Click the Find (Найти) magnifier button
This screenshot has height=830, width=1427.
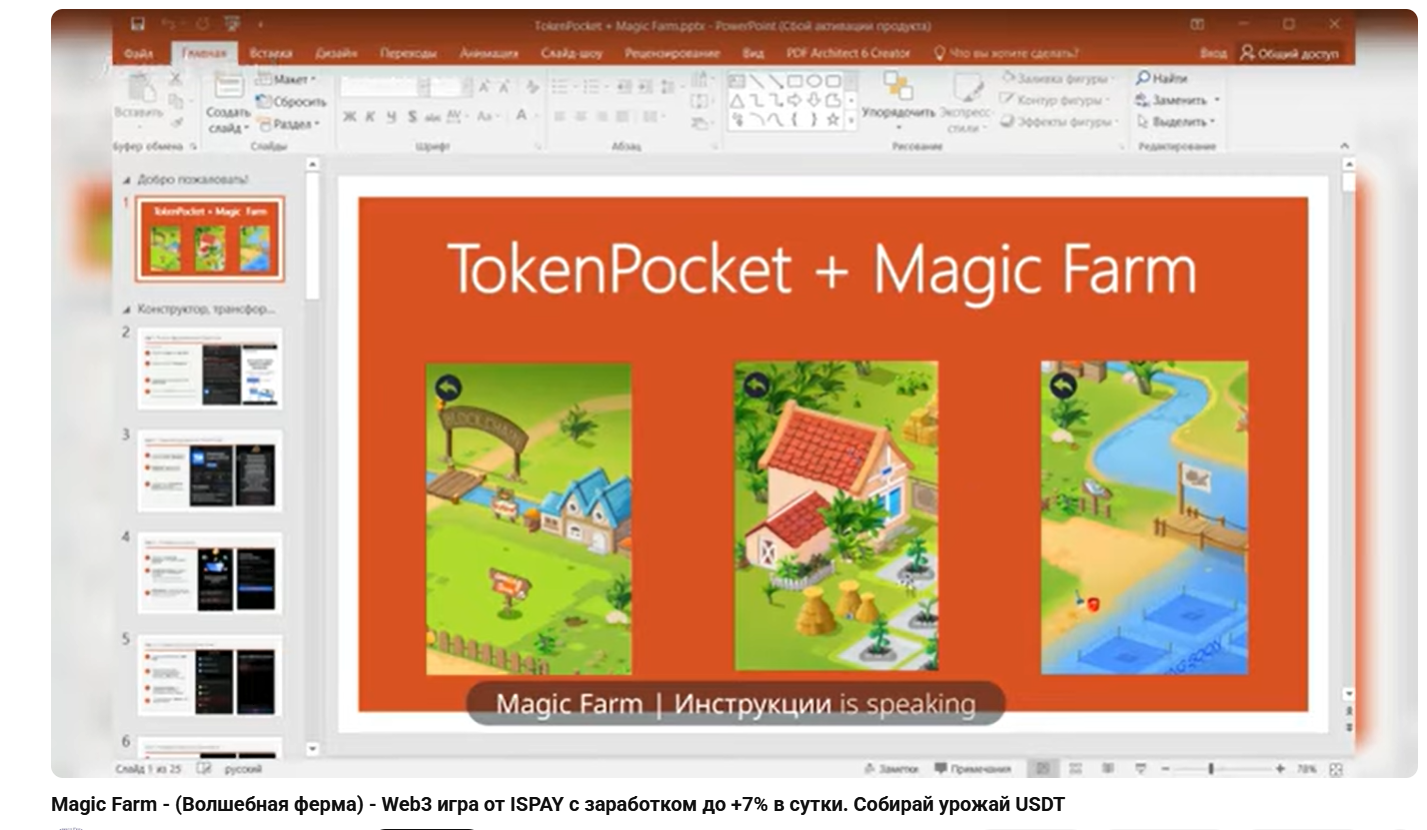(1161, 78)
